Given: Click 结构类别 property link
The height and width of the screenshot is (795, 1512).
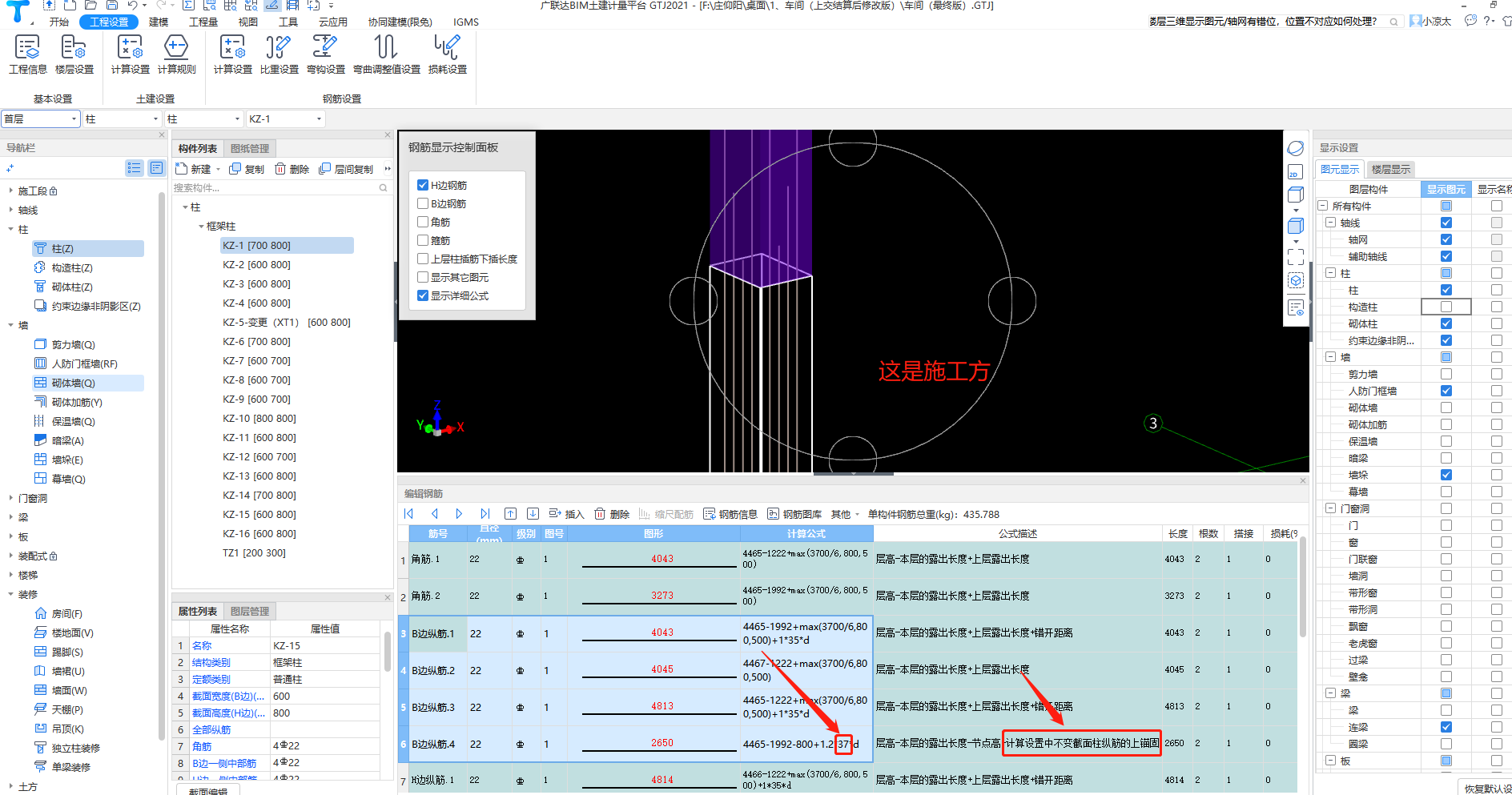Looking at the screenshot, I should coord(211,663).
